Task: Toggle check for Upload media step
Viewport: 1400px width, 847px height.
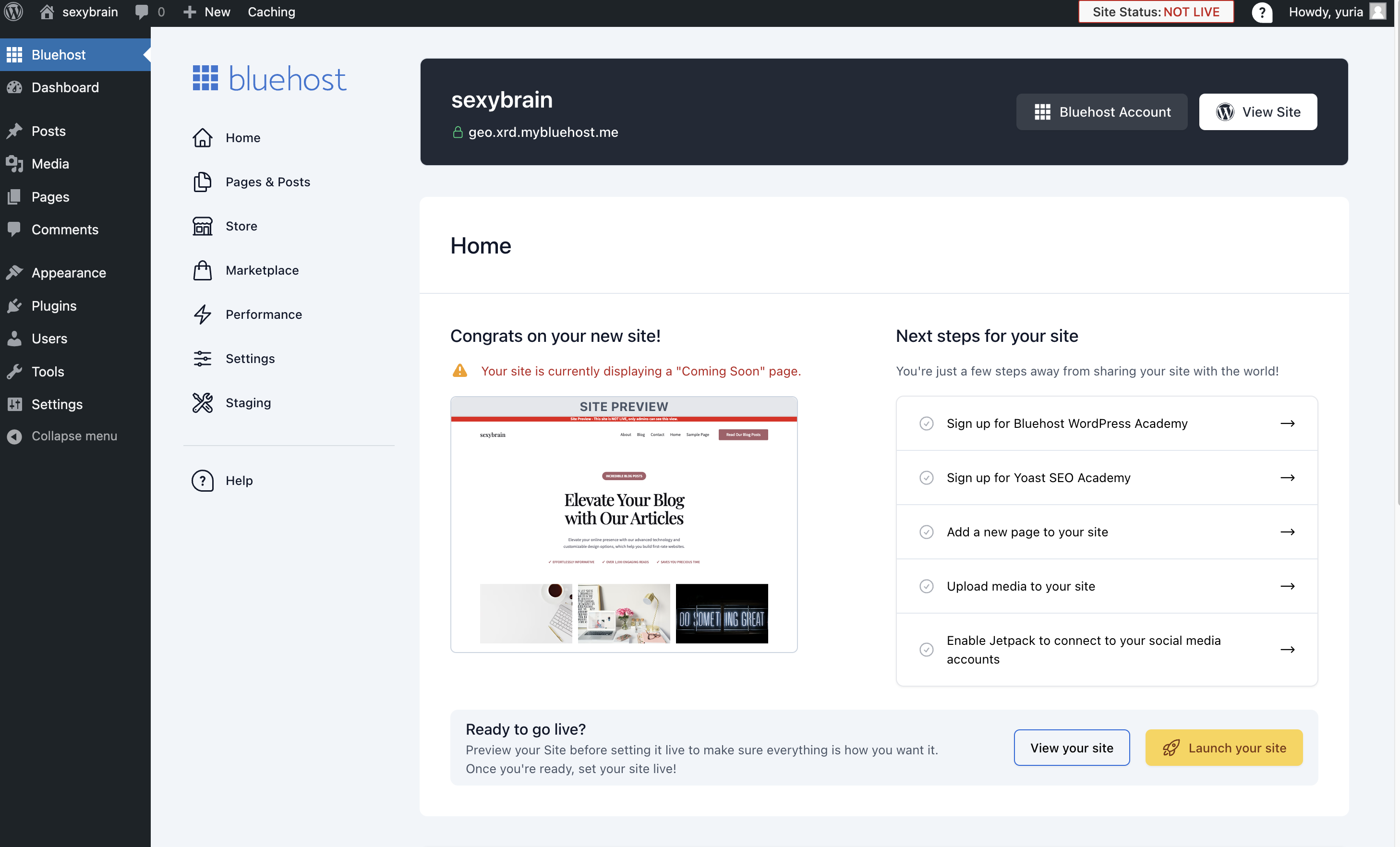Action: click(x=926, y=586)
